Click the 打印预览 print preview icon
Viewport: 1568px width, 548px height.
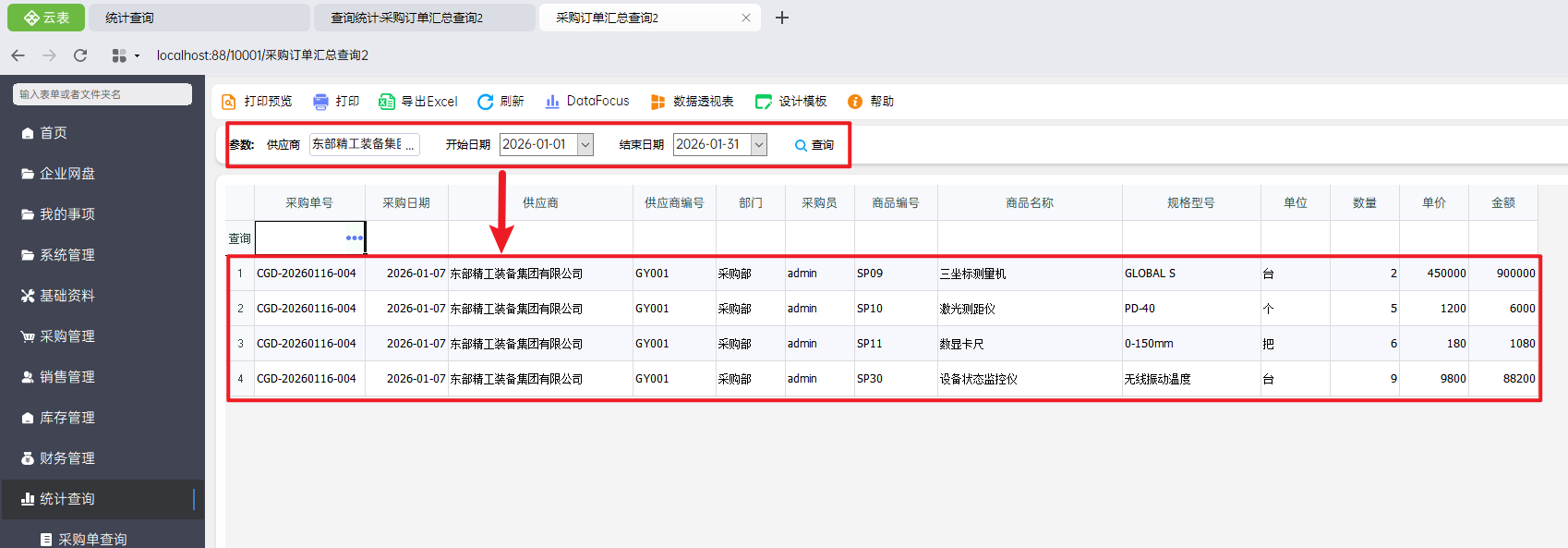click(229, 102)
